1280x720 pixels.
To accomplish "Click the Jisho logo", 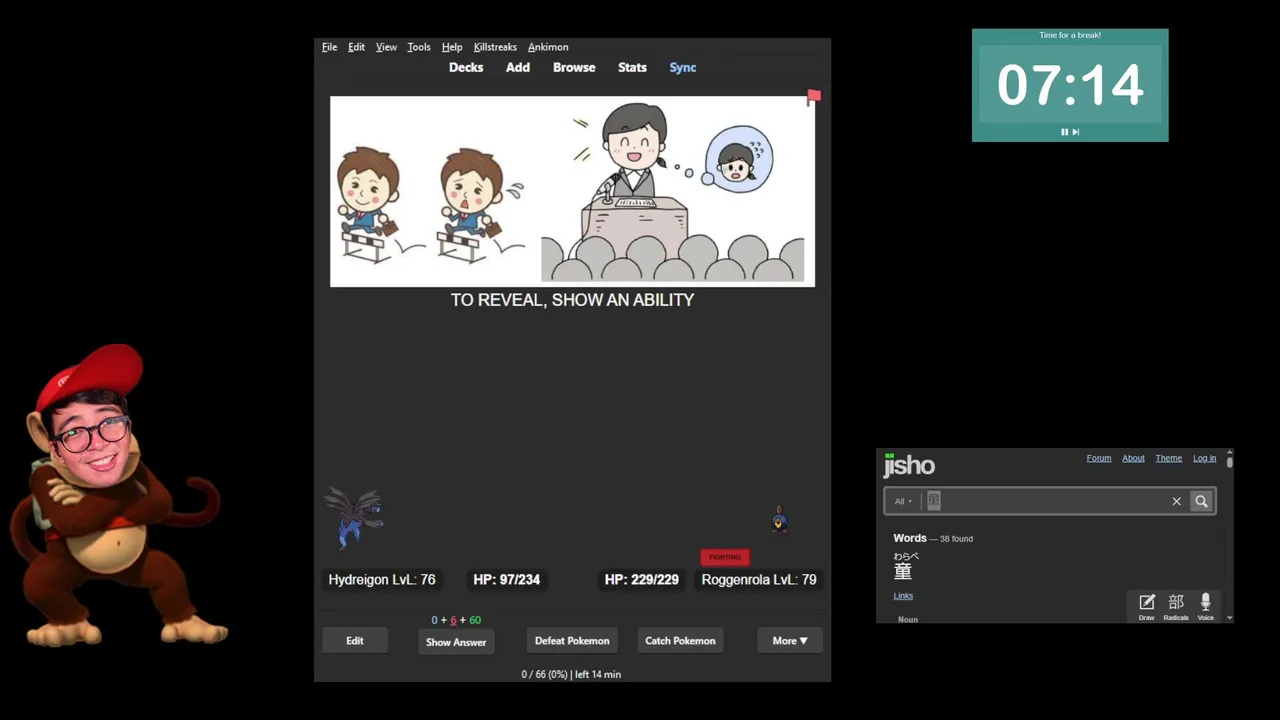I will (x=909, y=465).
